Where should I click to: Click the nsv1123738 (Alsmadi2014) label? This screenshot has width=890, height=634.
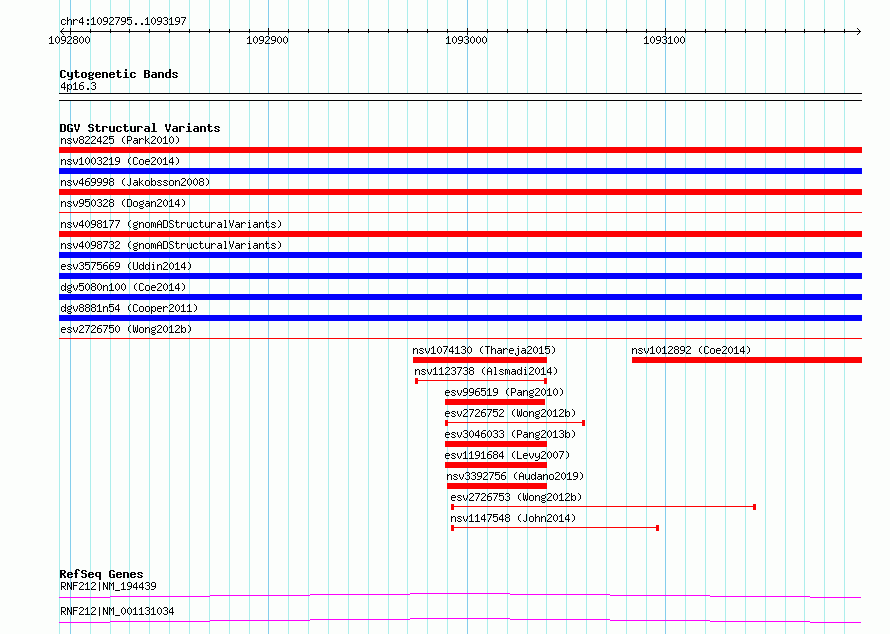(486, 371)
